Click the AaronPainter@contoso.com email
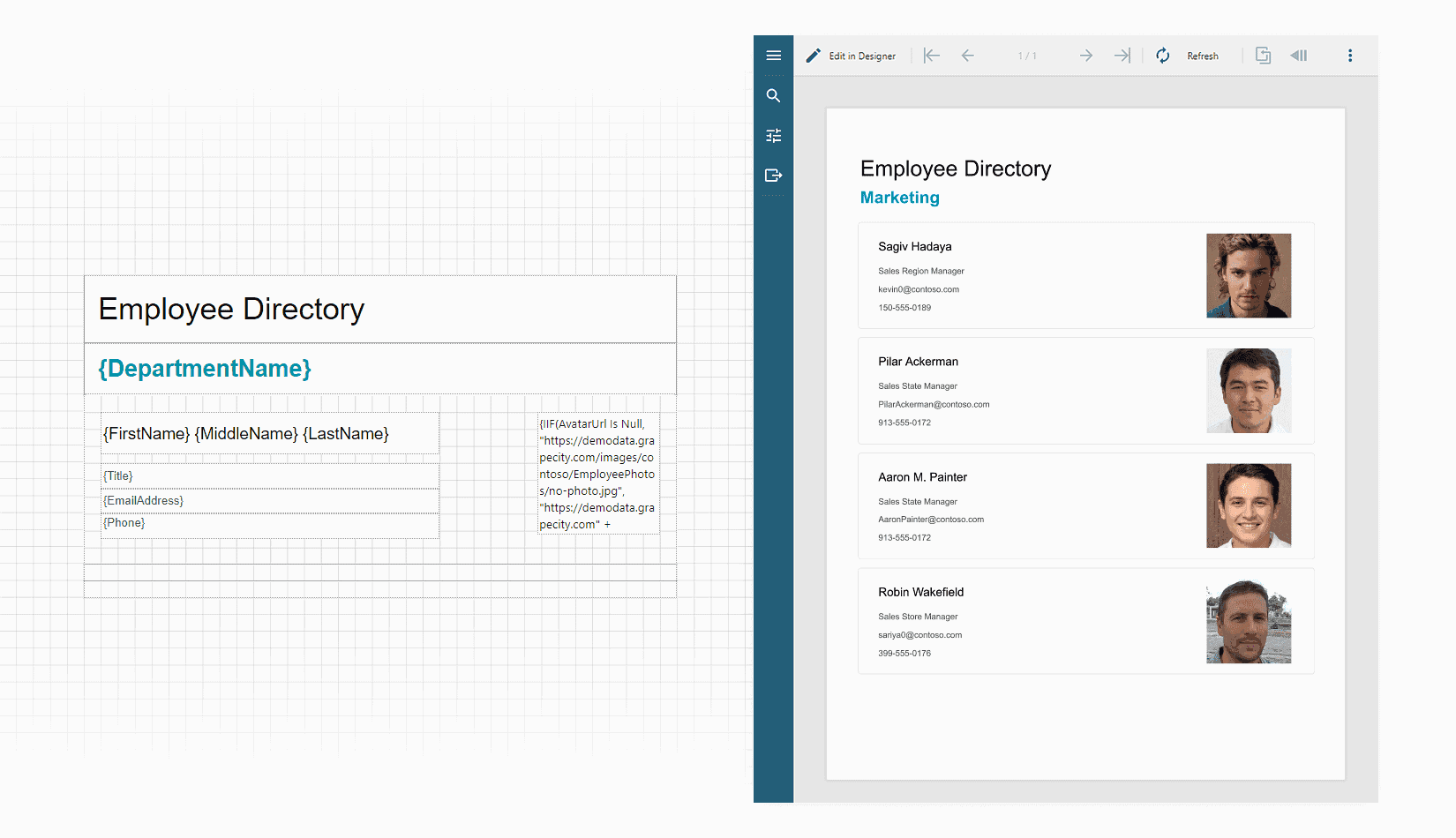The height and width of the screenshot is (838, 1456). 931,520
